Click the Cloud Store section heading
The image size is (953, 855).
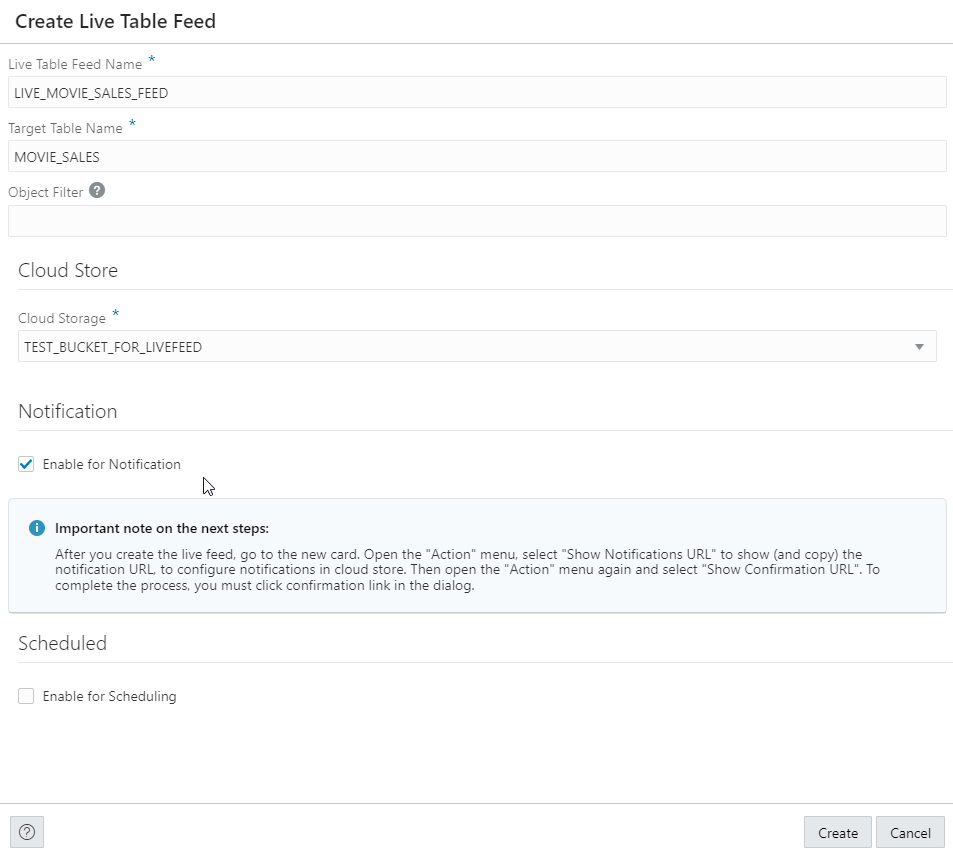point(68,270)
